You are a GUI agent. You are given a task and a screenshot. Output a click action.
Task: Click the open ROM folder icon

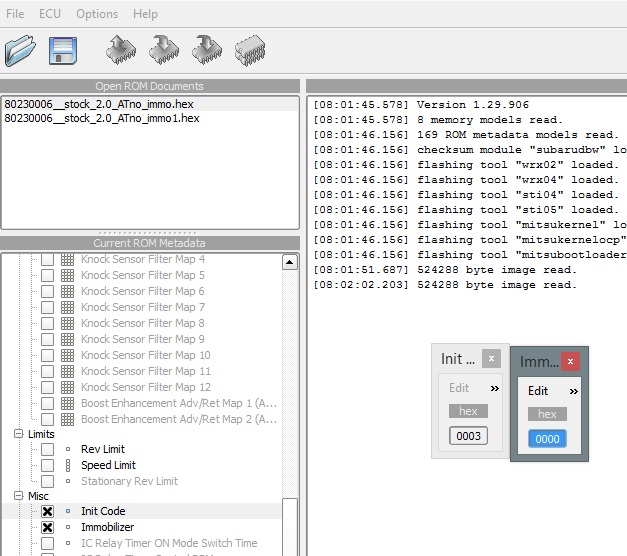pos(20,49)
